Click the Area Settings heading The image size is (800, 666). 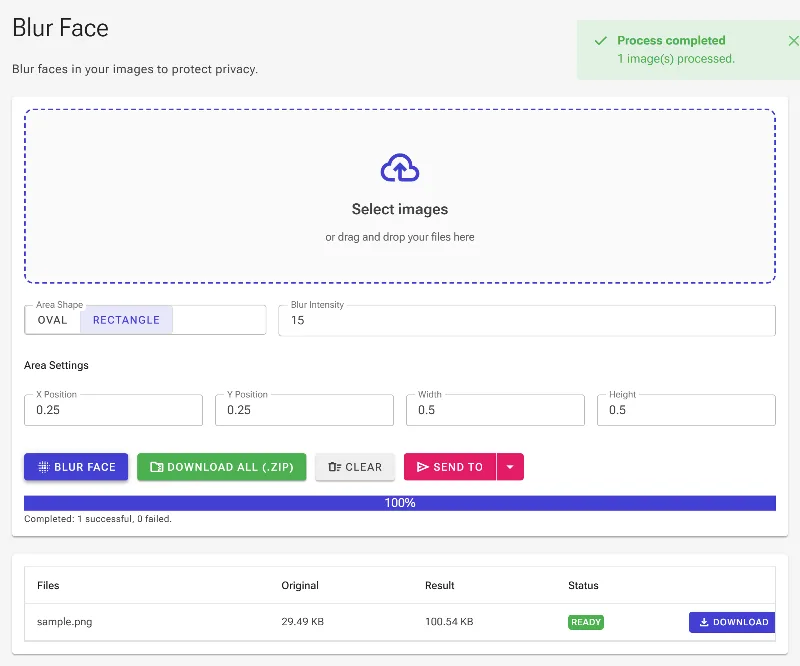click(56, 365)
